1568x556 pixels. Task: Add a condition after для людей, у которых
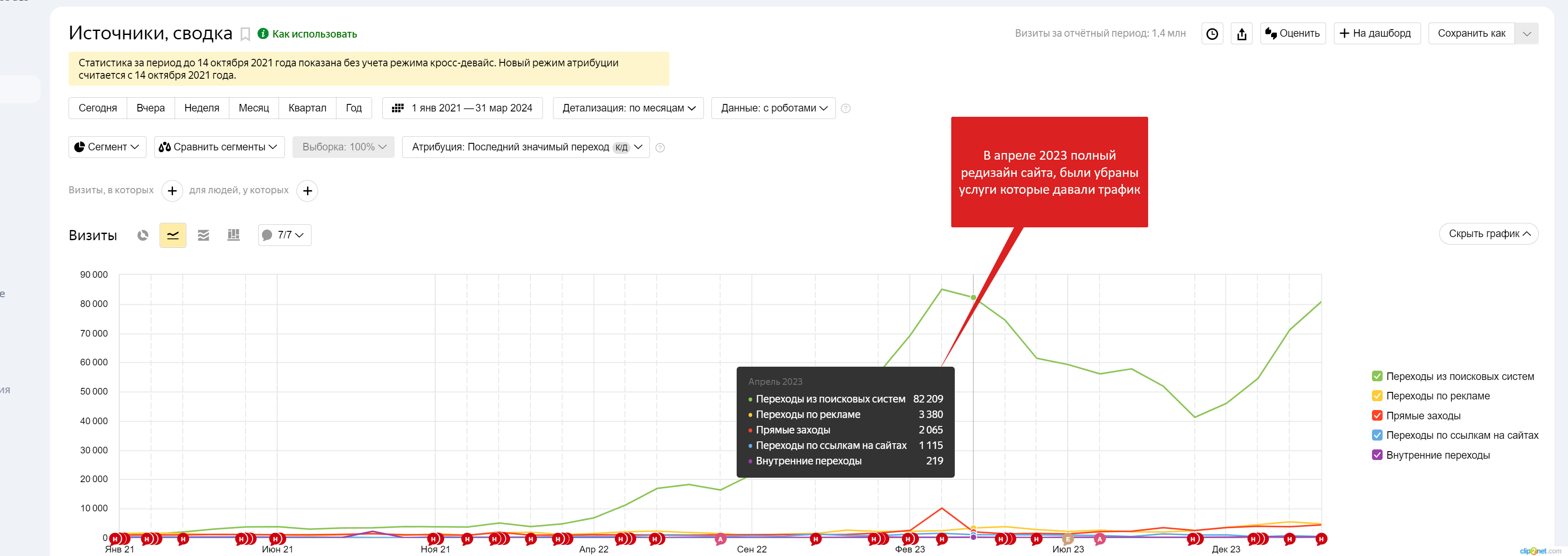point(307,190)
